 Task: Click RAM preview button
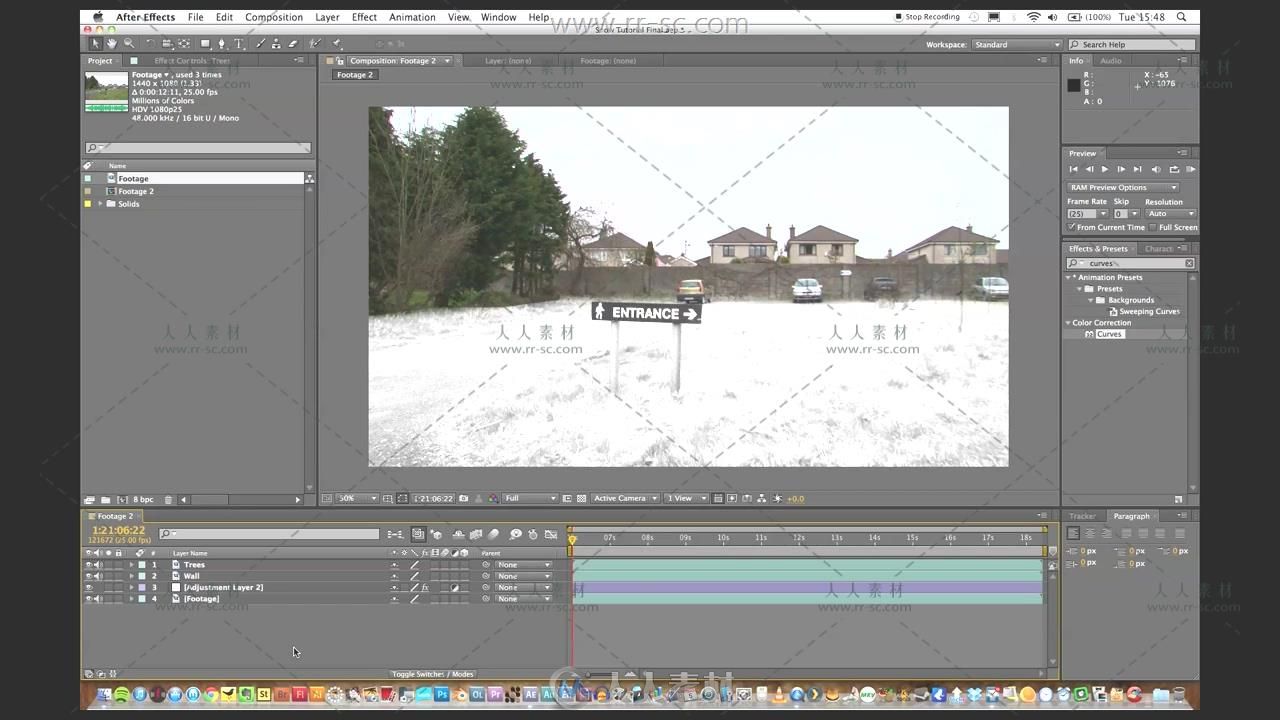(x=1190, y=169)
